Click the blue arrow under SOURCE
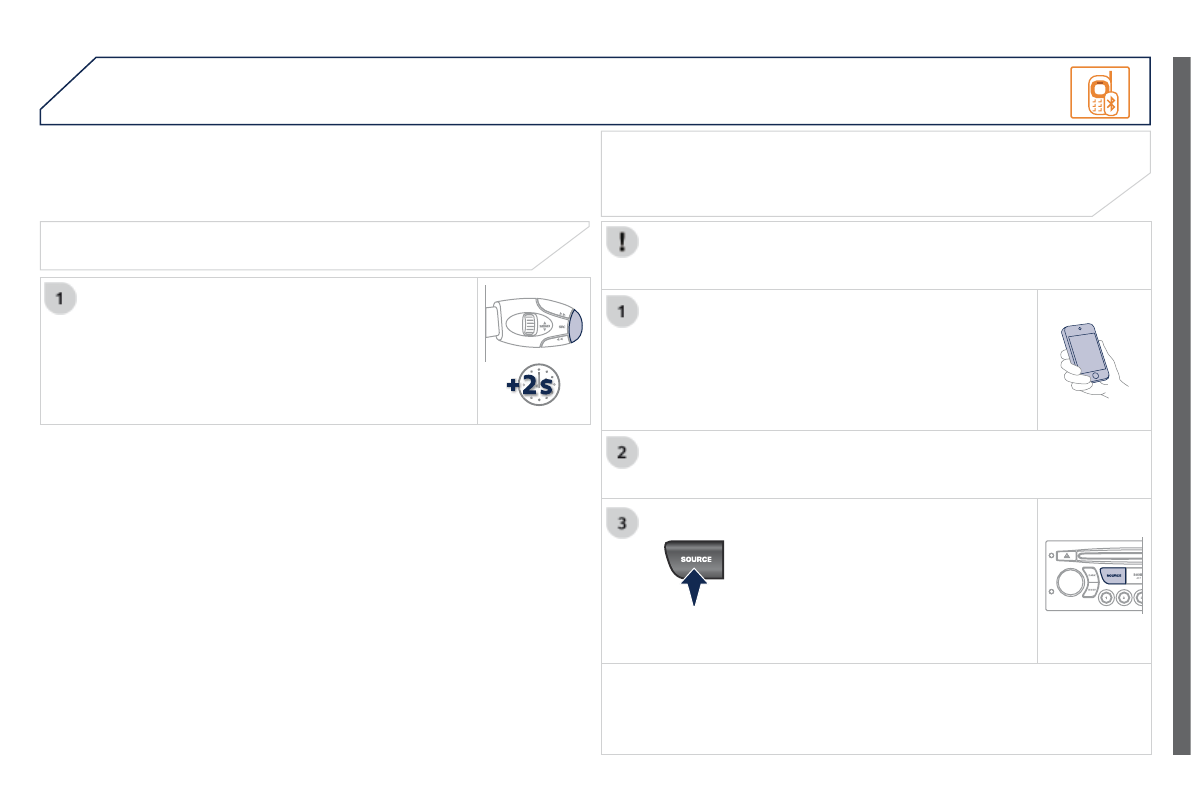 (694, 587)
